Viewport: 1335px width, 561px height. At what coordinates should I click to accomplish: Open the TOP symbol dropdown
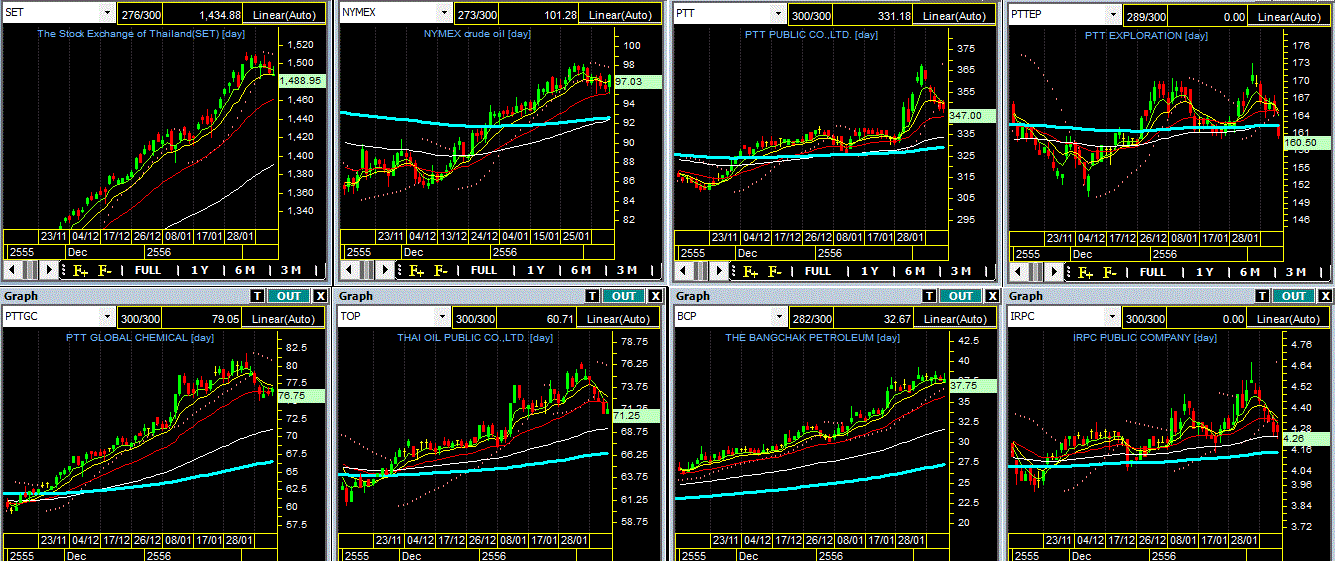pyautogui.click(x=443, y=317)
